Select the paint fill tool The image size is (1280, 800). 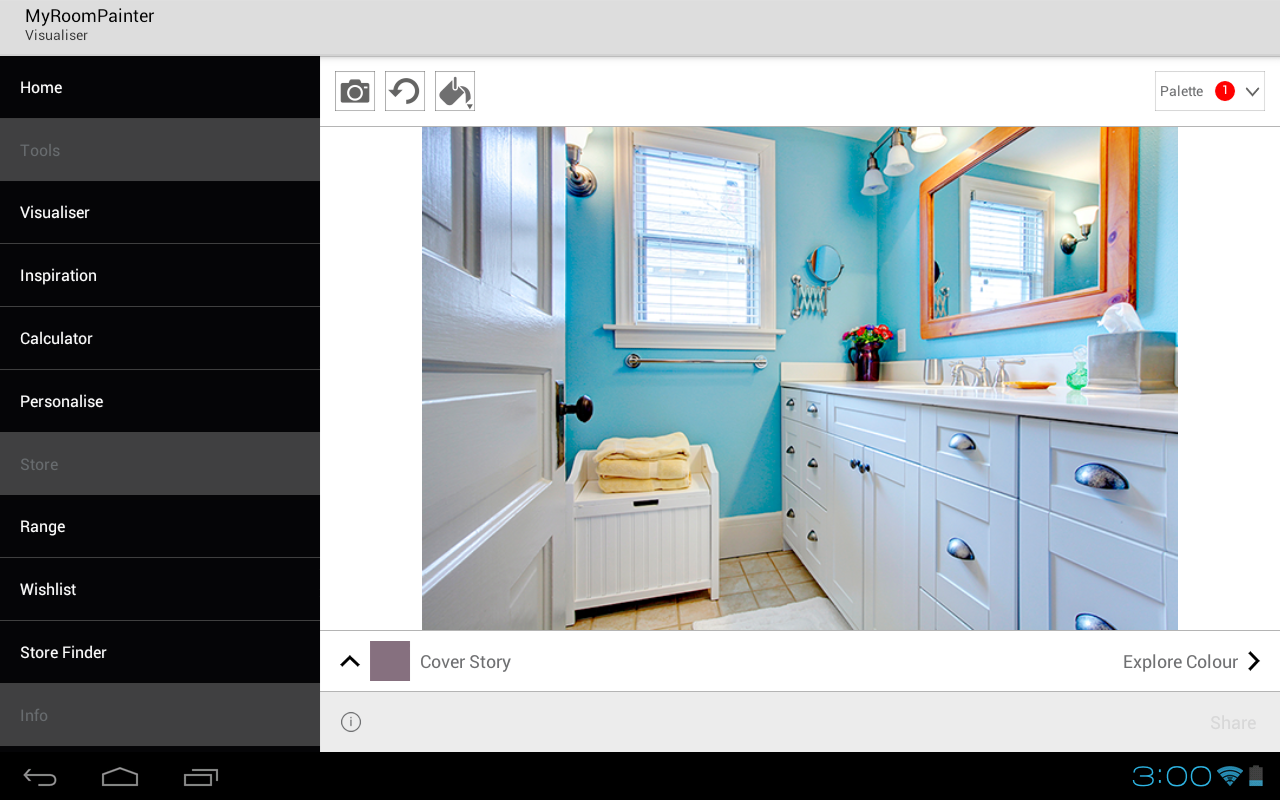tap(454, 90)
